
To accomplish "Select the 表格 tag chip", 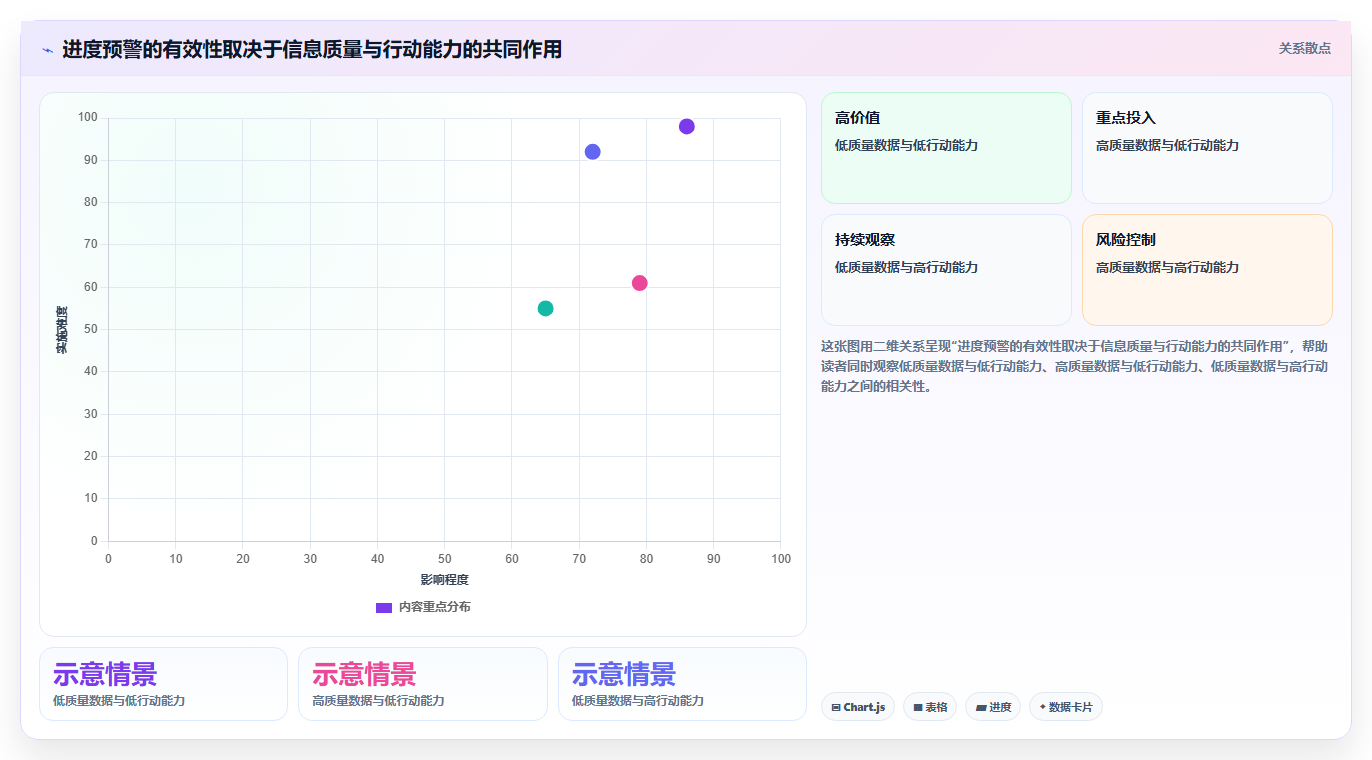I will click(x=930, y=707).
